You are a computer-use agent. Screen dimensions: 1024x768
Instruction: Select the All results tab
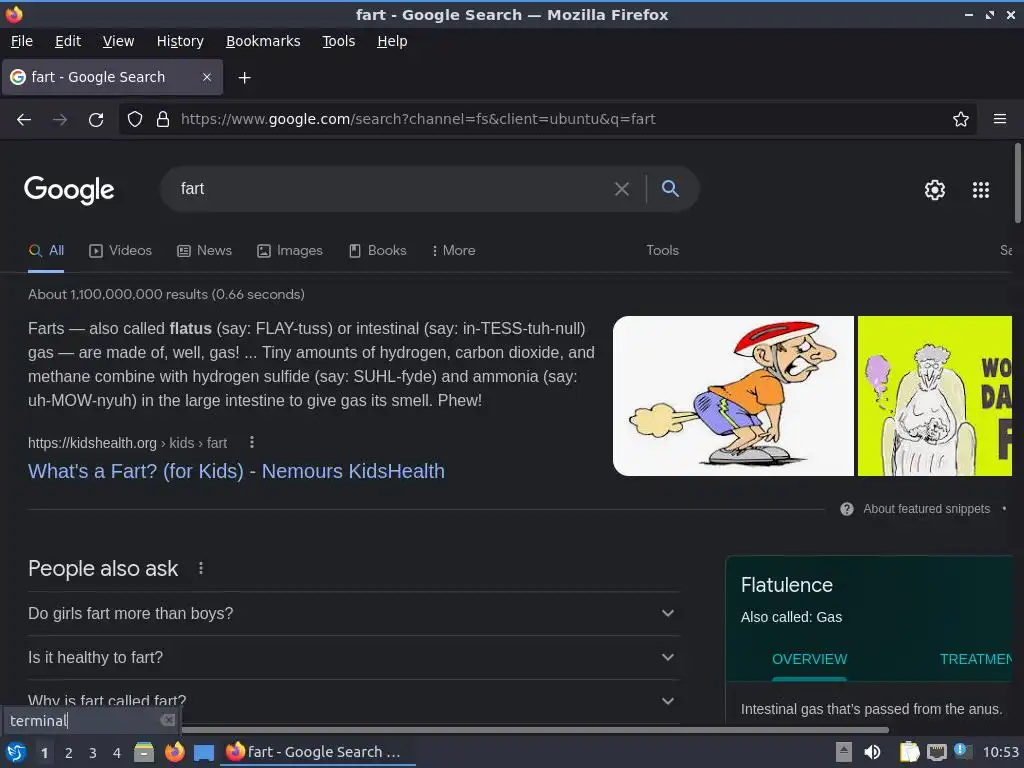point(46,251)
